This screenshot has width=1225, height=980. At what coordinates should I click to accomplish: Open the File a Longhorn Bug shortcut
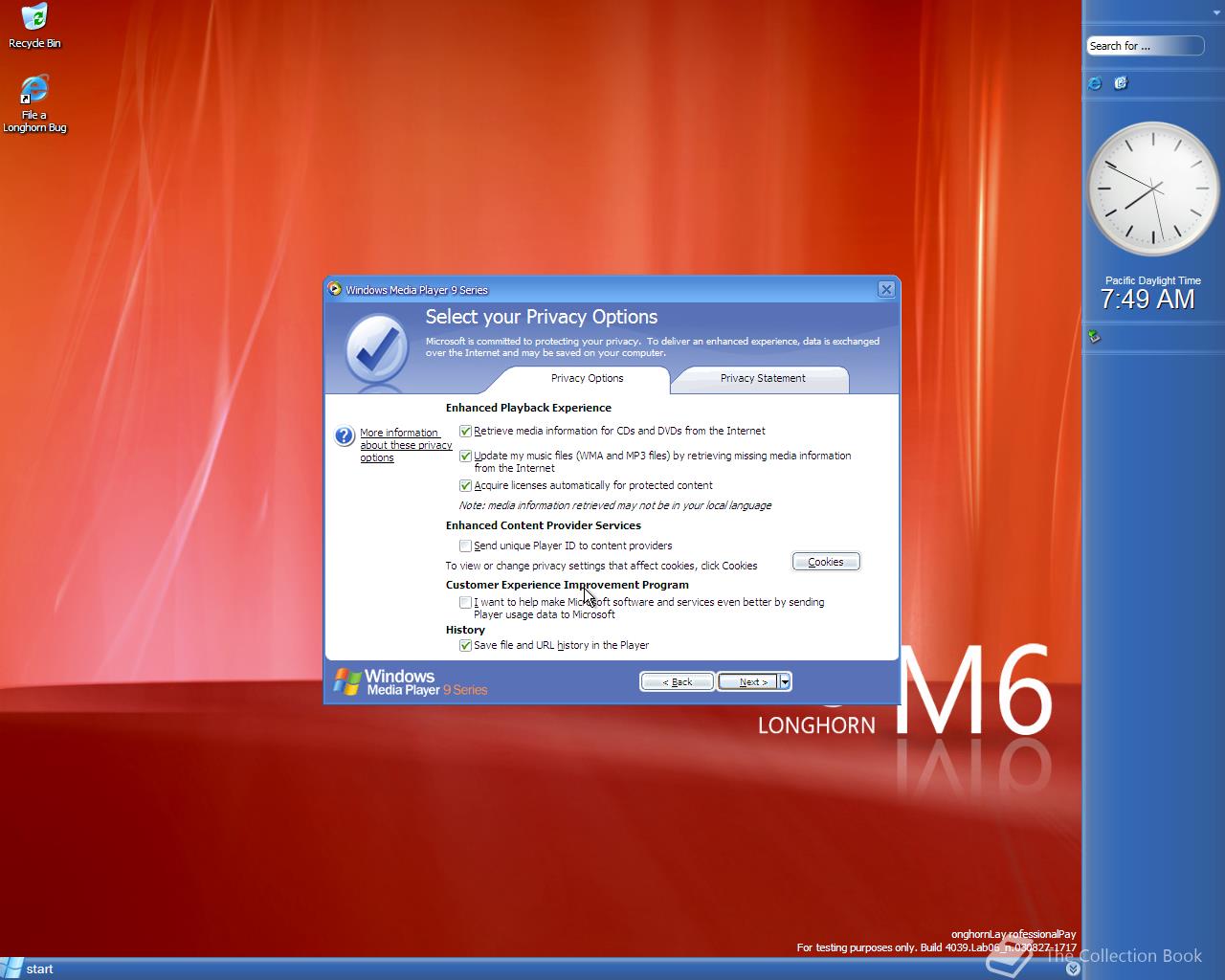(34, 103)
